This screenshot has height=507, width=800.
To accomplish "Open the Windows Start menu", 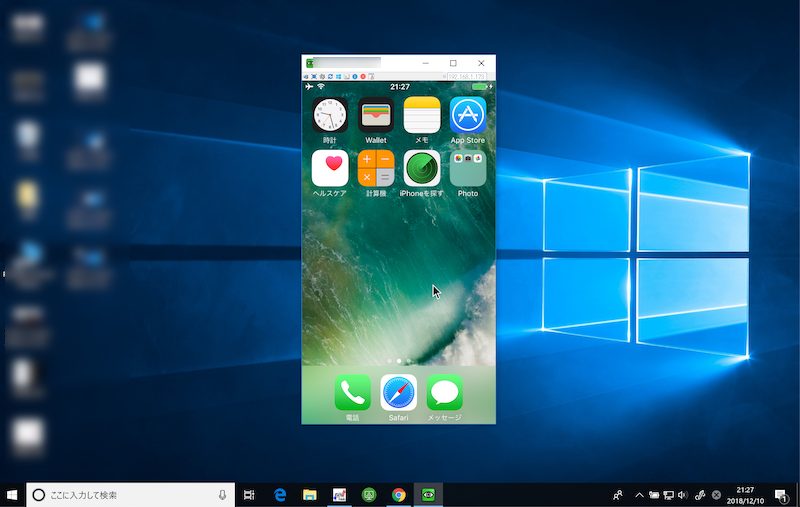I will tap(12, 495).
